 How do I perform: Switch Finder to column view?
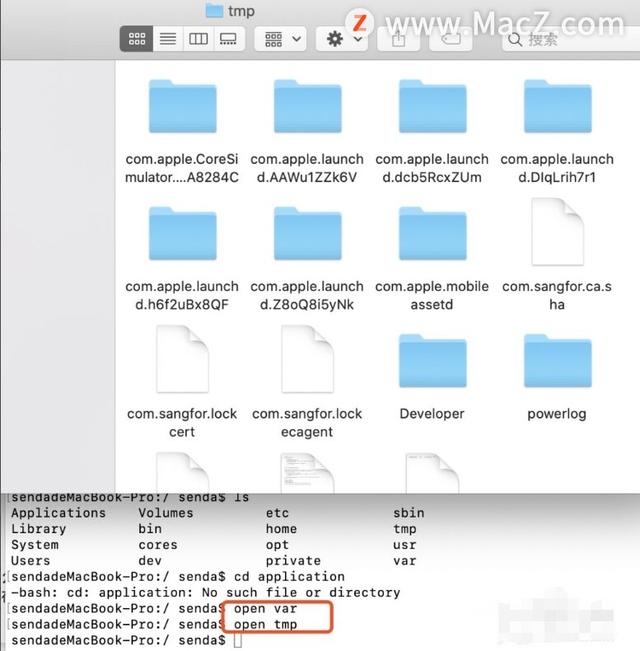tap(198, 39)
